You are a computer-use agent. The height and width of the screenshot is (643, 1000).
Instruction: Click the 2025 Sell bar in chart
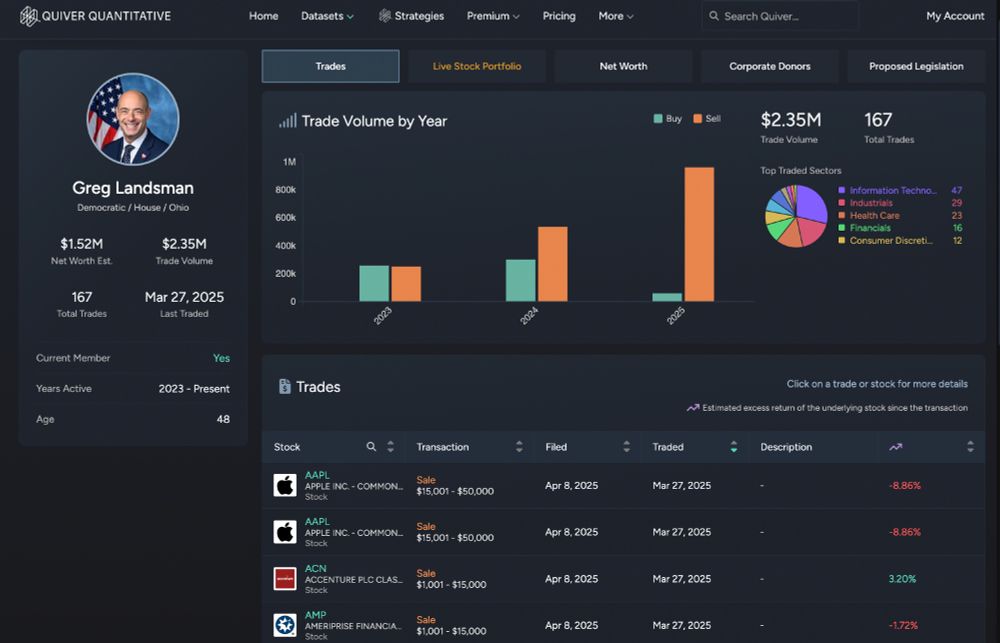tap(699, 234)
